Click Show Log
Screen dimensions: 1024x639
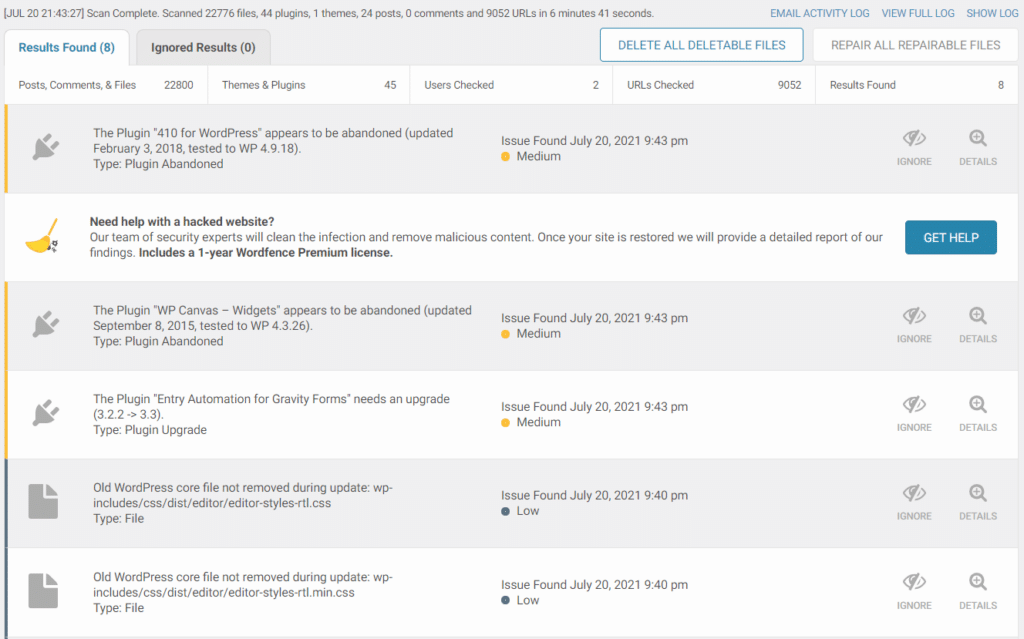click(992, 13)
